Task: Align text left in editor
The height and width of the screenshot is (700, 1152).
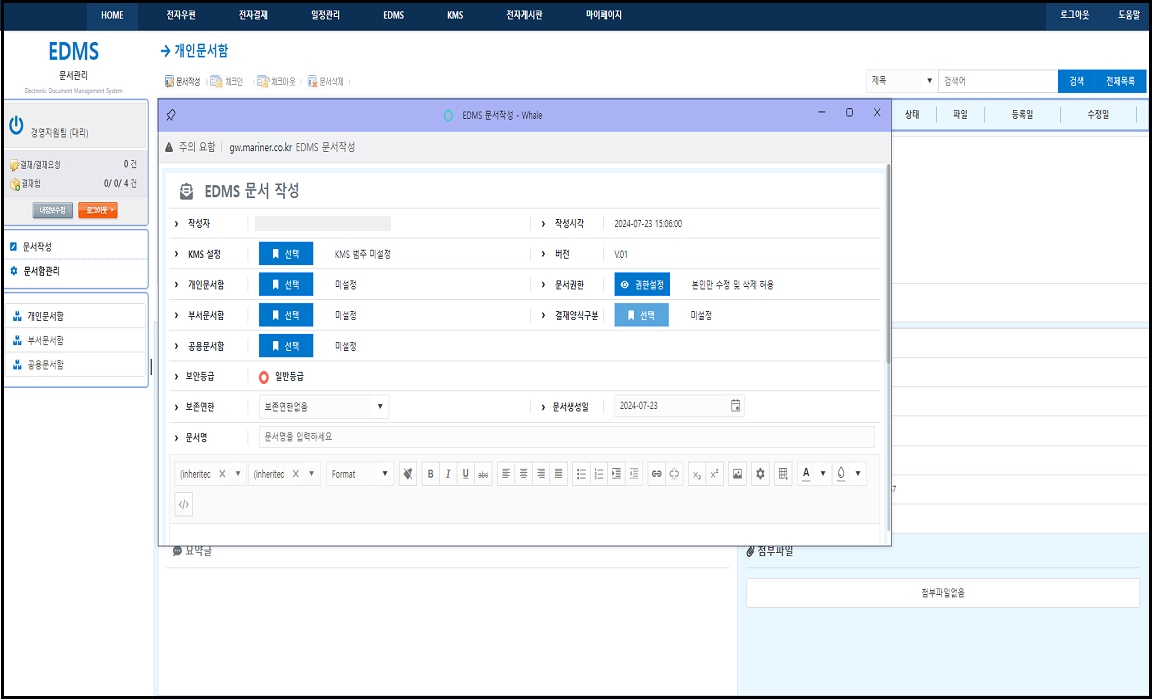Action: pyautogui.click(x=506, y=474)
